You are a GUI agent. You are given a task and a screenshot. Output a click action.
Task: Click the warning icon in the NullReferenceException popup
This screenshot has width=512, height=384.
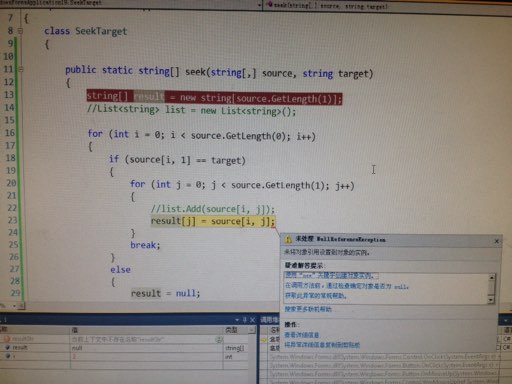[x=288, y=239]
